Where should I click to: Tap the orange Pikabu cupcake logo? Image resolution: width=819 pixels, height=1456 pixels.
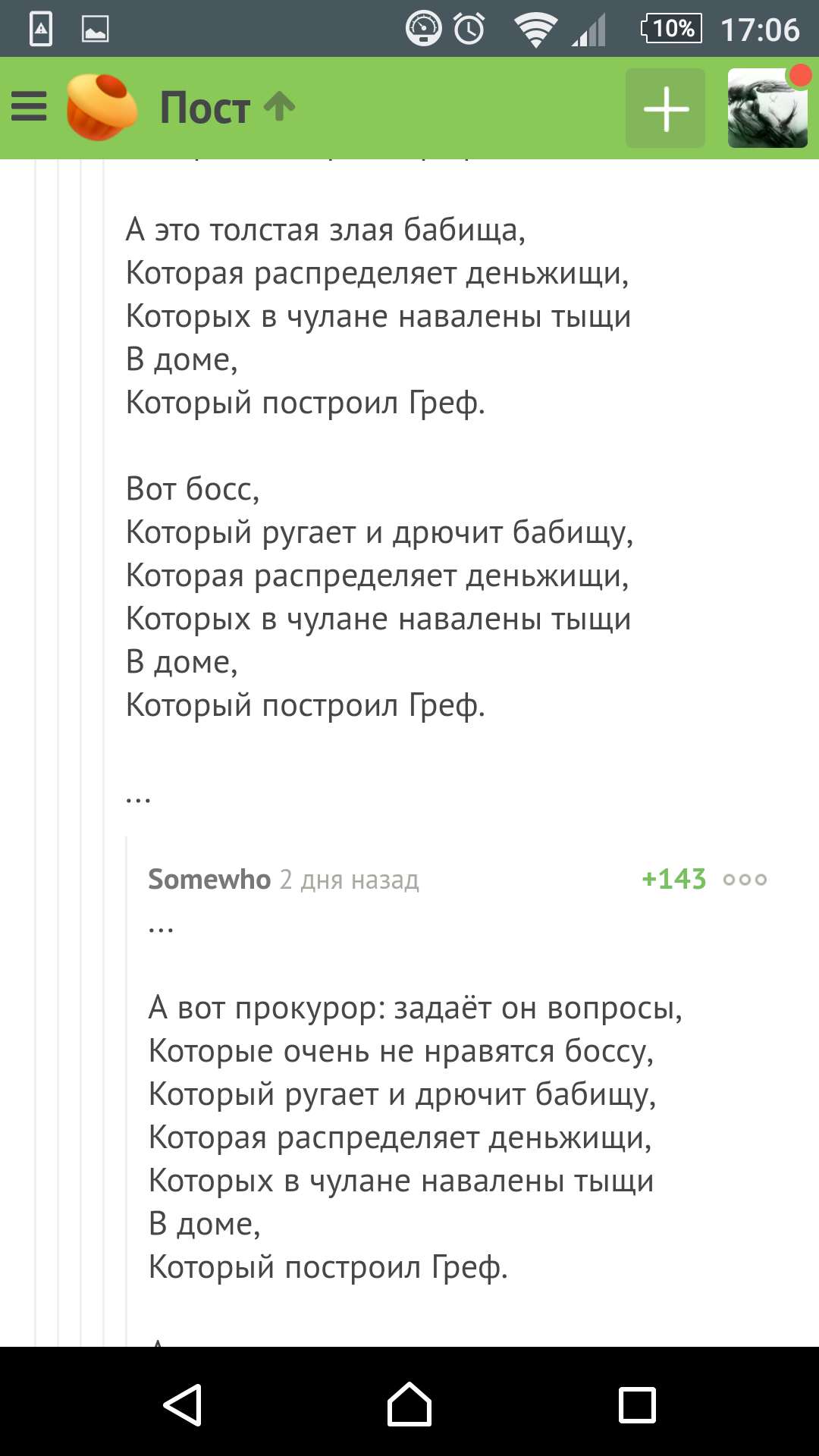point(101,107)
